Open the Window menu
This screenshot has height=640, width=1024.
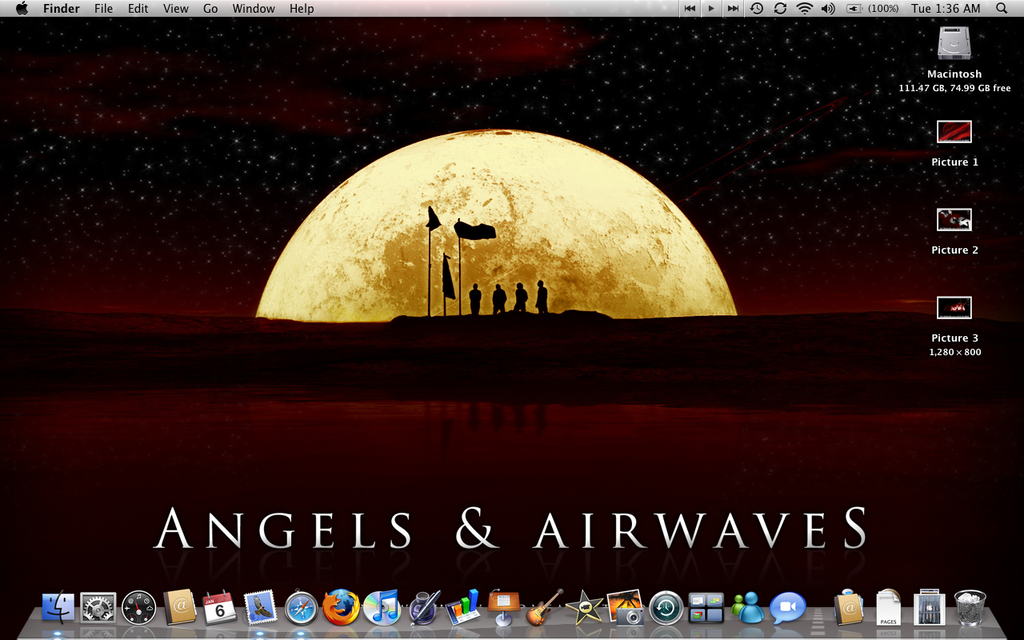pos(253,8)
